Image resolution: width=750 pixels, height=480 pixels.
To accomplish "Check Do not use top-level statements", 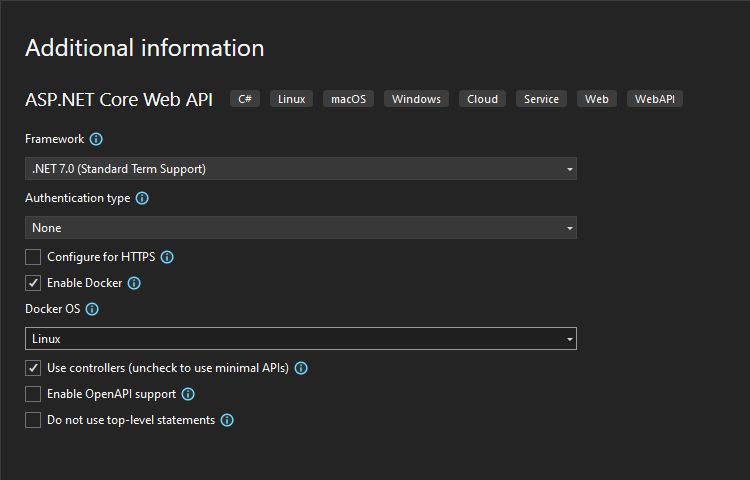I will click(34, 420).
